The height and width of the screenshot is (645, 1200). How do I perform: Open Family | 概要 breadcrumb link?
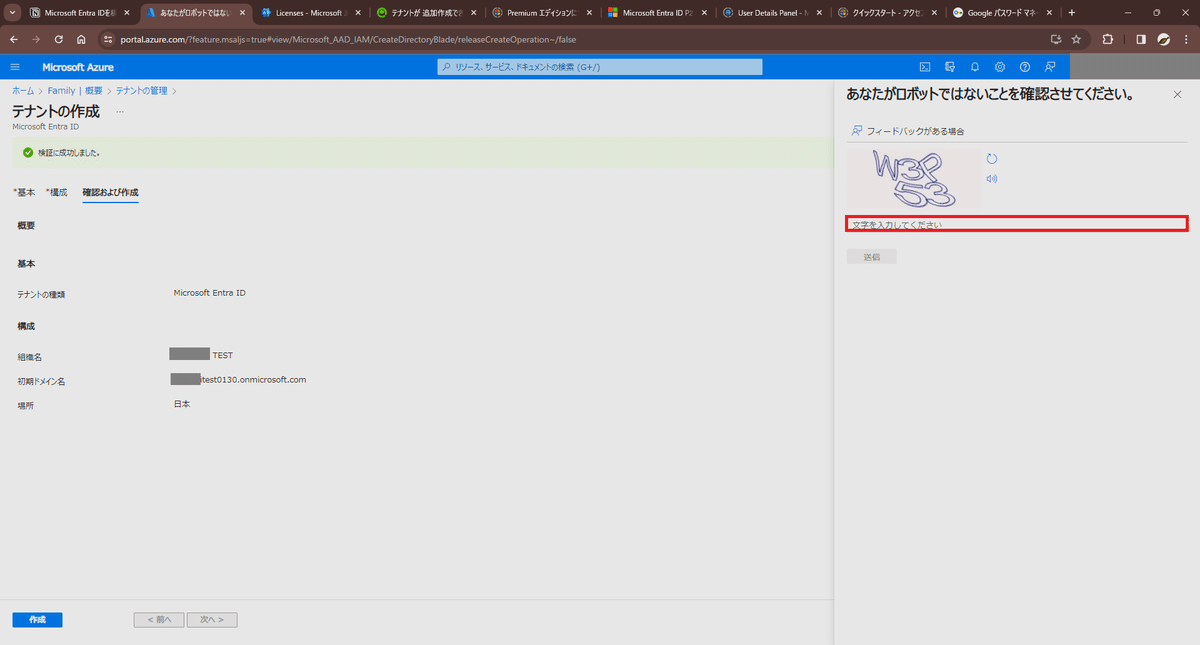[x=75, y=90]
